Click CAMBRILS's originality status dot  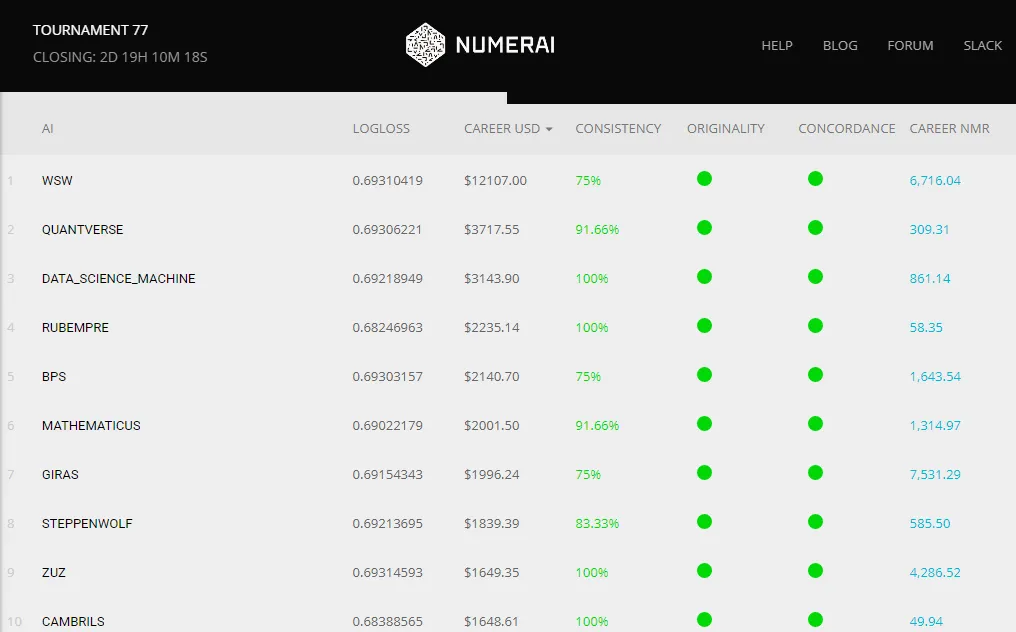pyautogui.click(x=704, y=619)
